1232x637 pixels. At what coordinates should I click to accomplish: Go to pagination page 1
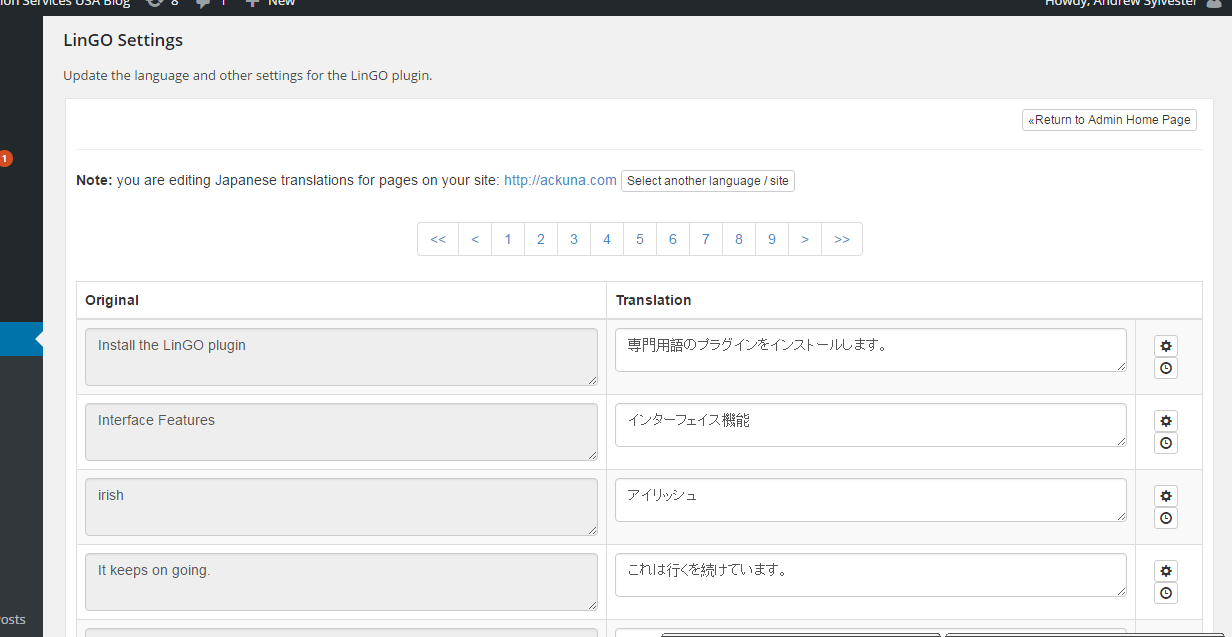click(x=508, y=239)
